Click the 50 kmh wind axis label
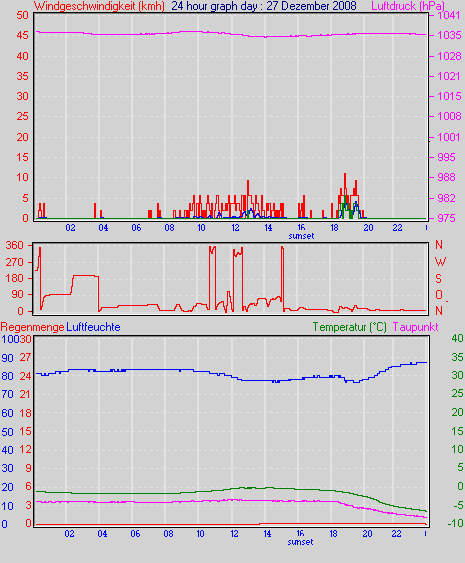This screenshot has width=465, height=563. (x=22, y=15)
